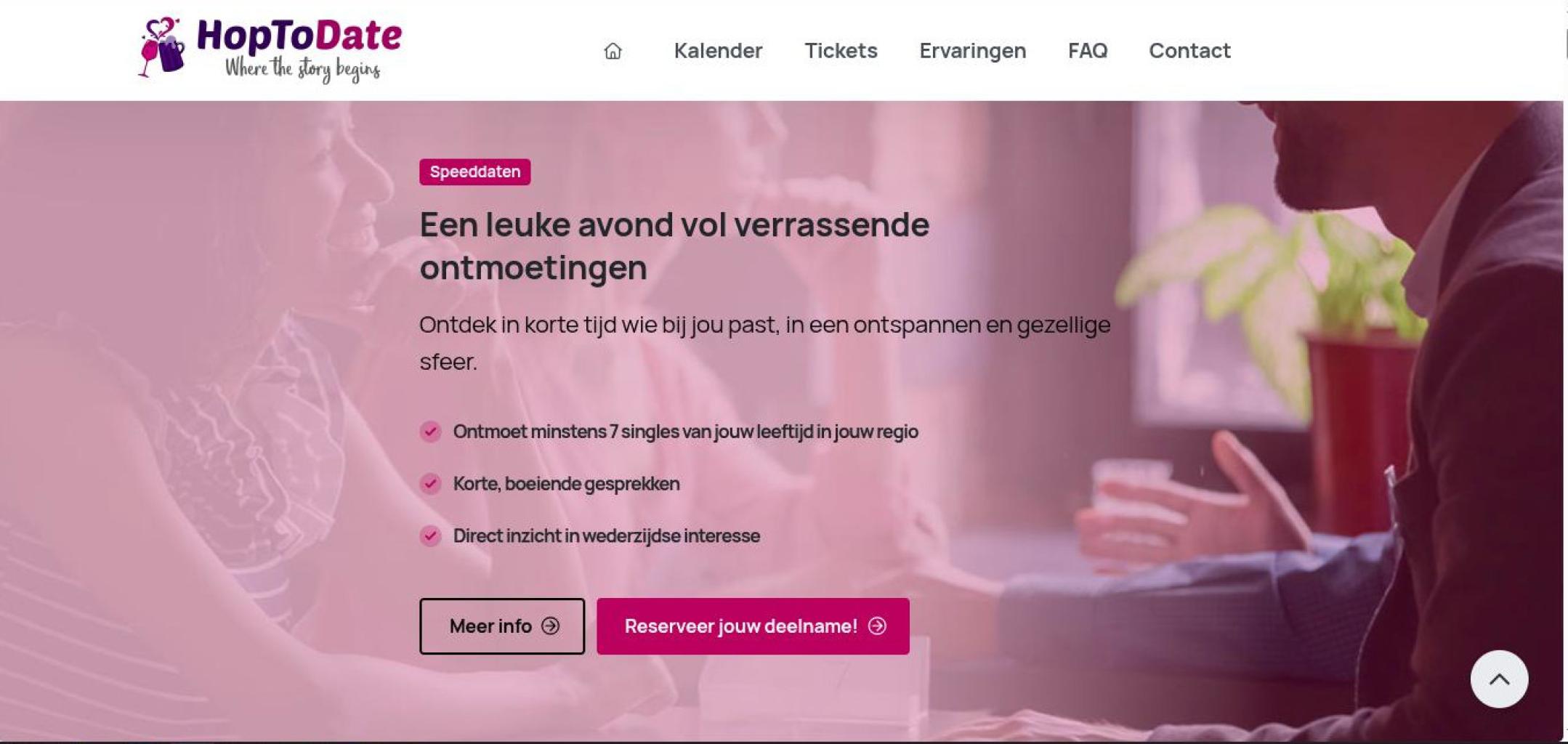Viewport: 1568px width, 744px height.
Task: Click the Speeddaten badge label
Action: tap(475, 172)
